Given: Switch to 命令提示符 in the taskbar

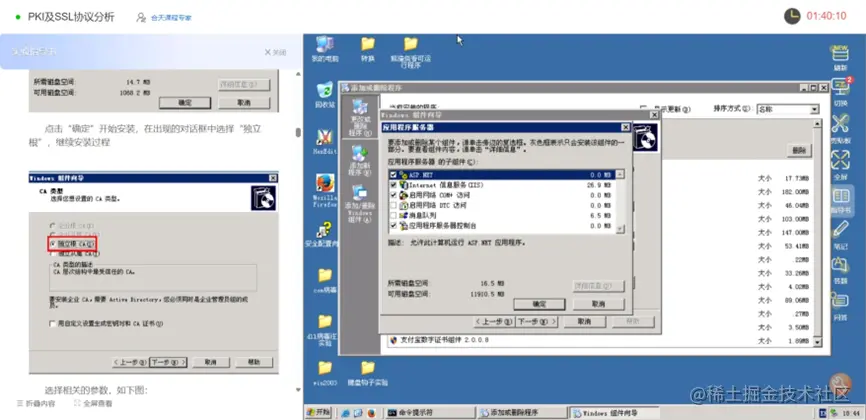Looking at the screenshot, I should (x=429, y=412).
